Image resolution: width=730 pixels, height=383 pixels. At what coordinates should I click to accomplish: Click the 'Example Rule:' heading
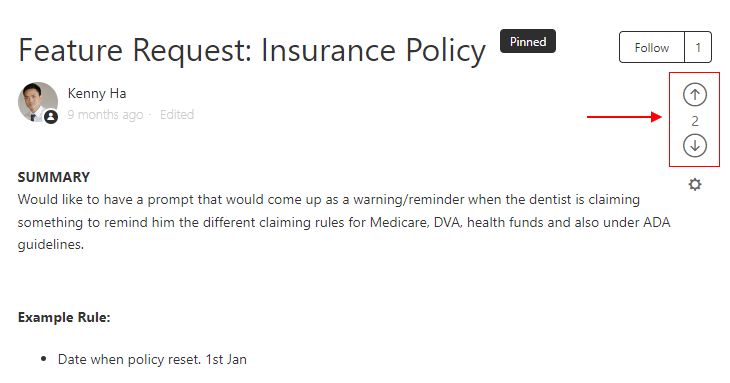[64, 317]
